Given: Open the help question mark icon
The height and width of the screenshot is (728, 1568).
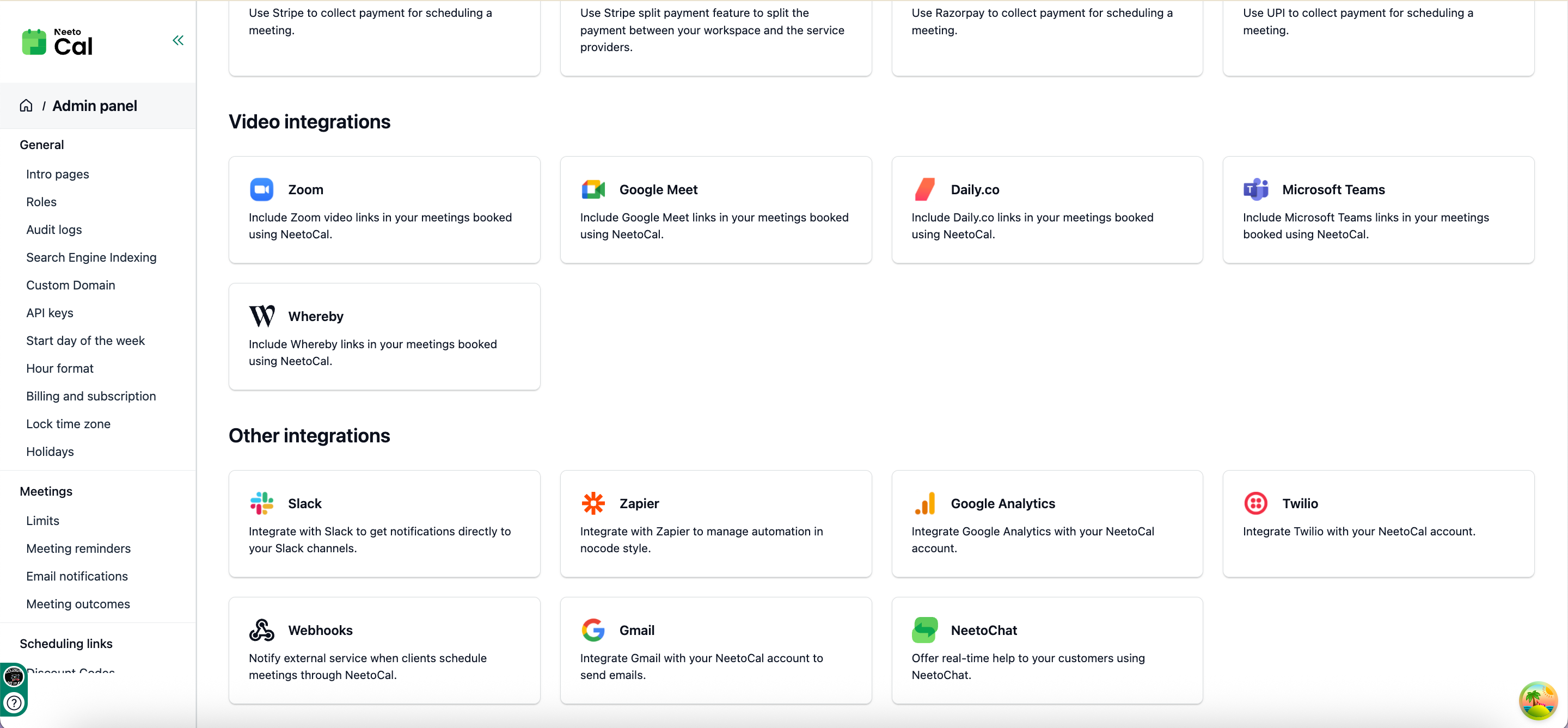Looking at the screenshot, I should [14, 703].
